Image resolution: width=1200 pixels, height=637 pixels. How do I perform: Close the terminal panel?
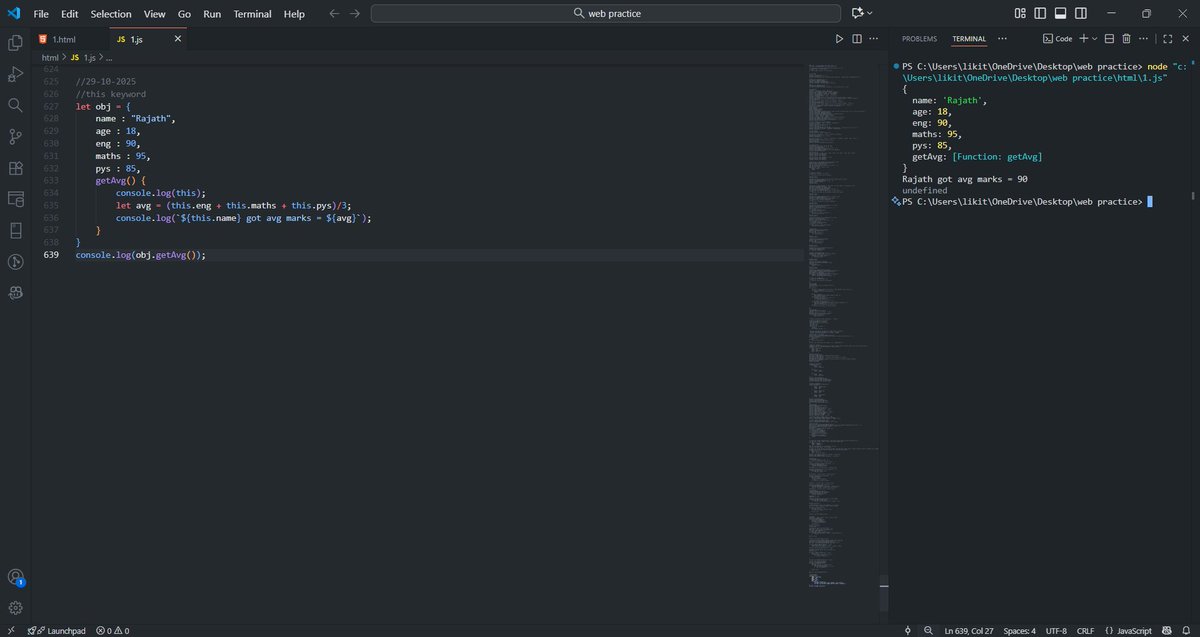click(1185, 38)
